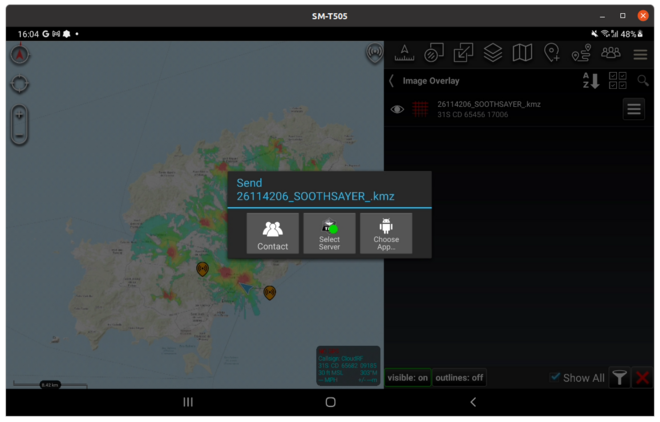660x422 pixels.
Task: Open the overlay layers stack icon
Action: coord(493,53)
